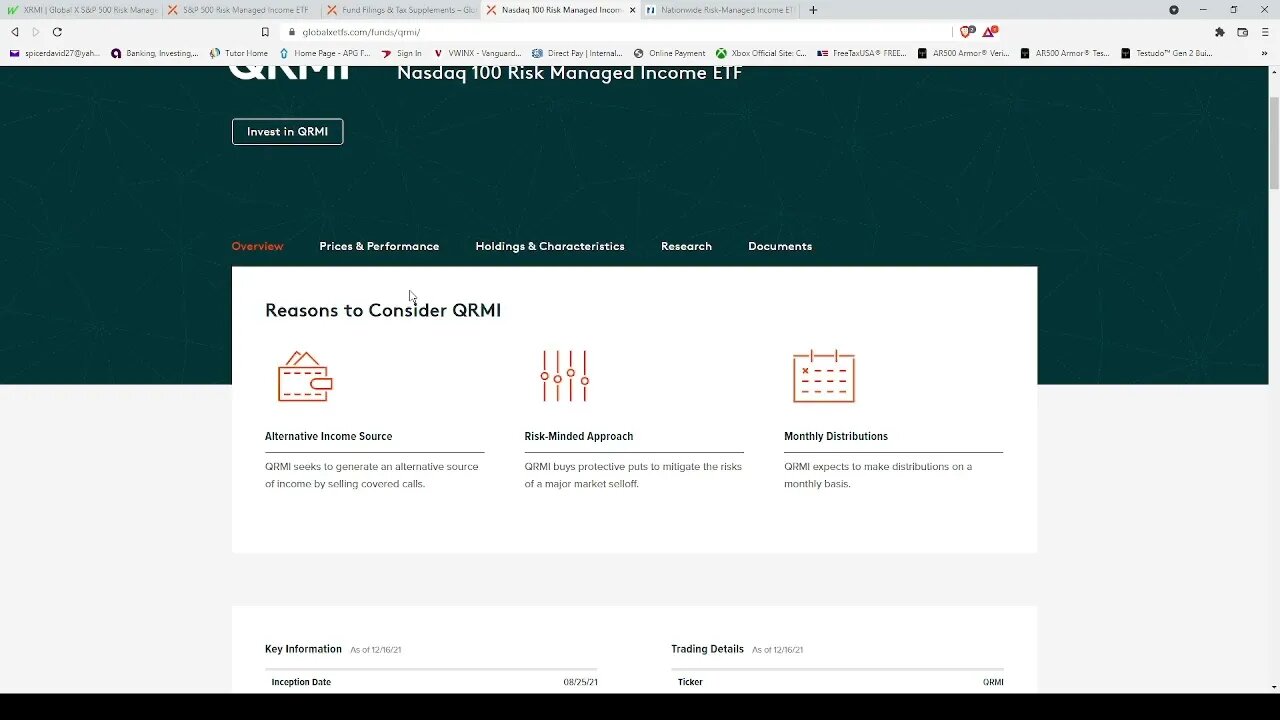Click the Risk-Minded Approach heading
The width and height of the screenshot is (1280, 720).
pyautogui.click(x=578, y=436)
